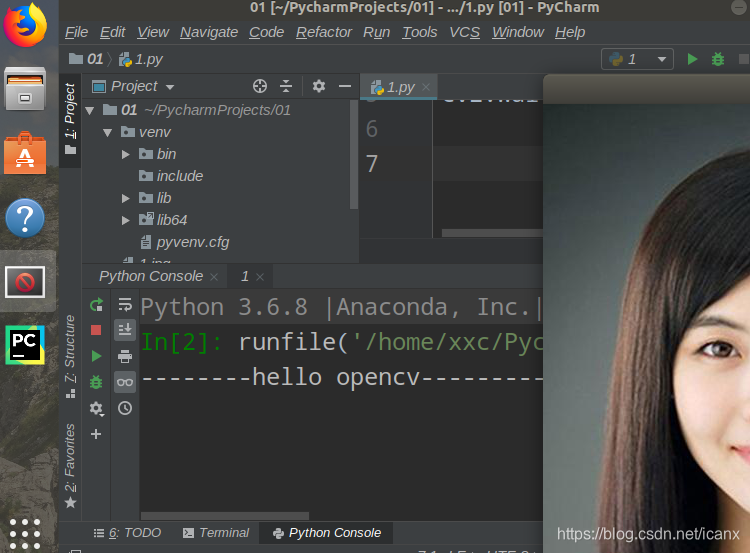Open the File menu
Image resolution: width=750 pixels, height=553 pixels.
[x=77, y=32]
